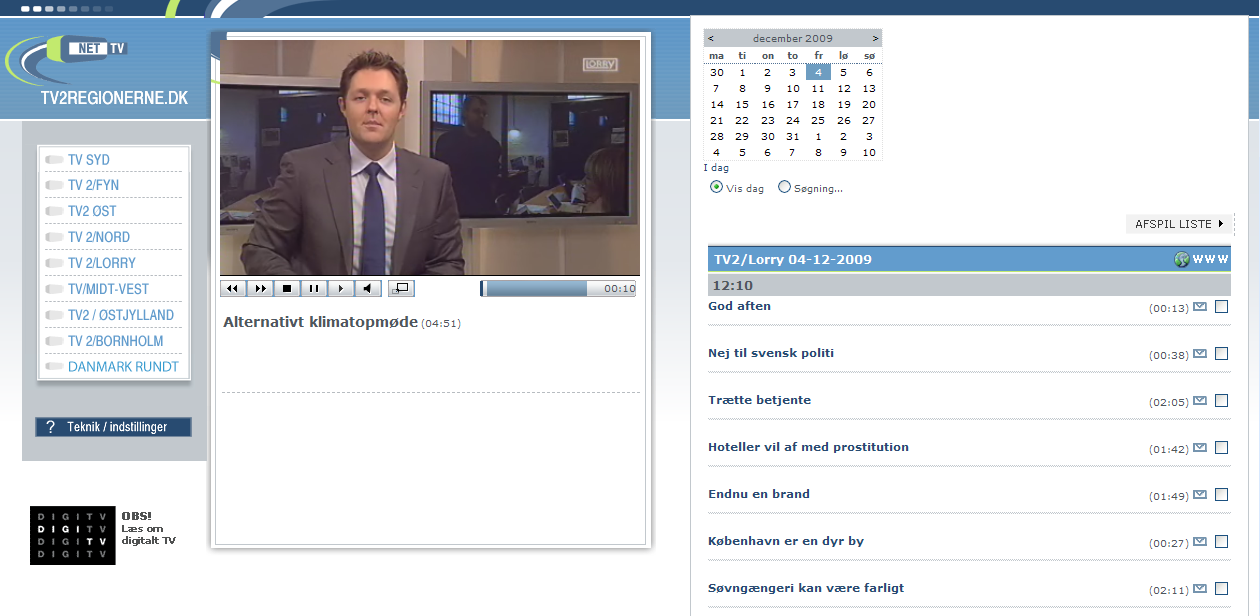The width and height of the screenshot is (1260, 616).
Task: Select the Vis dag radio button
Action: point(716,187)
